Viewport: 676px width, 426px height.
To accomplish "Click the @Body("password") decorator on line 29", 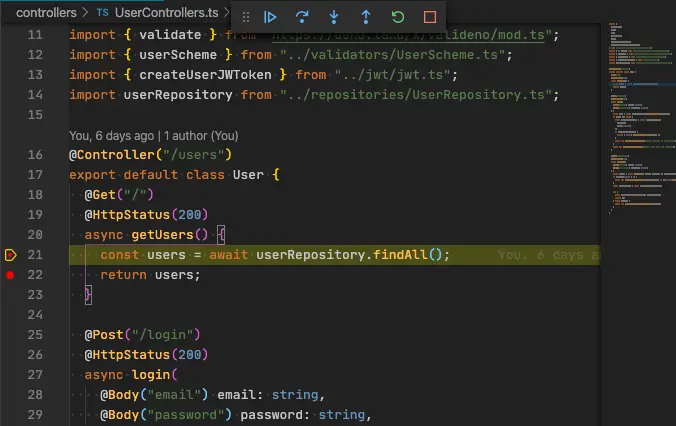I will 166,415.
